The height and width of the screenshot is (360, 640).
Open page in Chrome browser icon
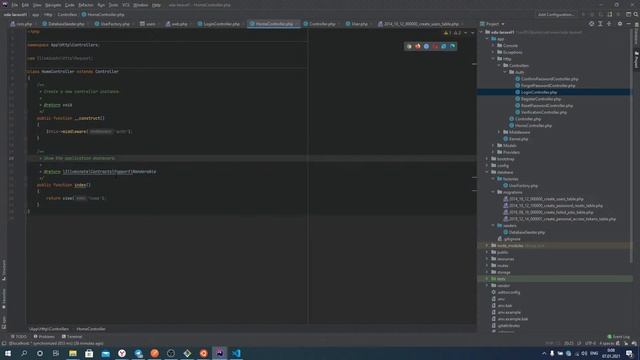pyautogui.click(x=409, y=46)
